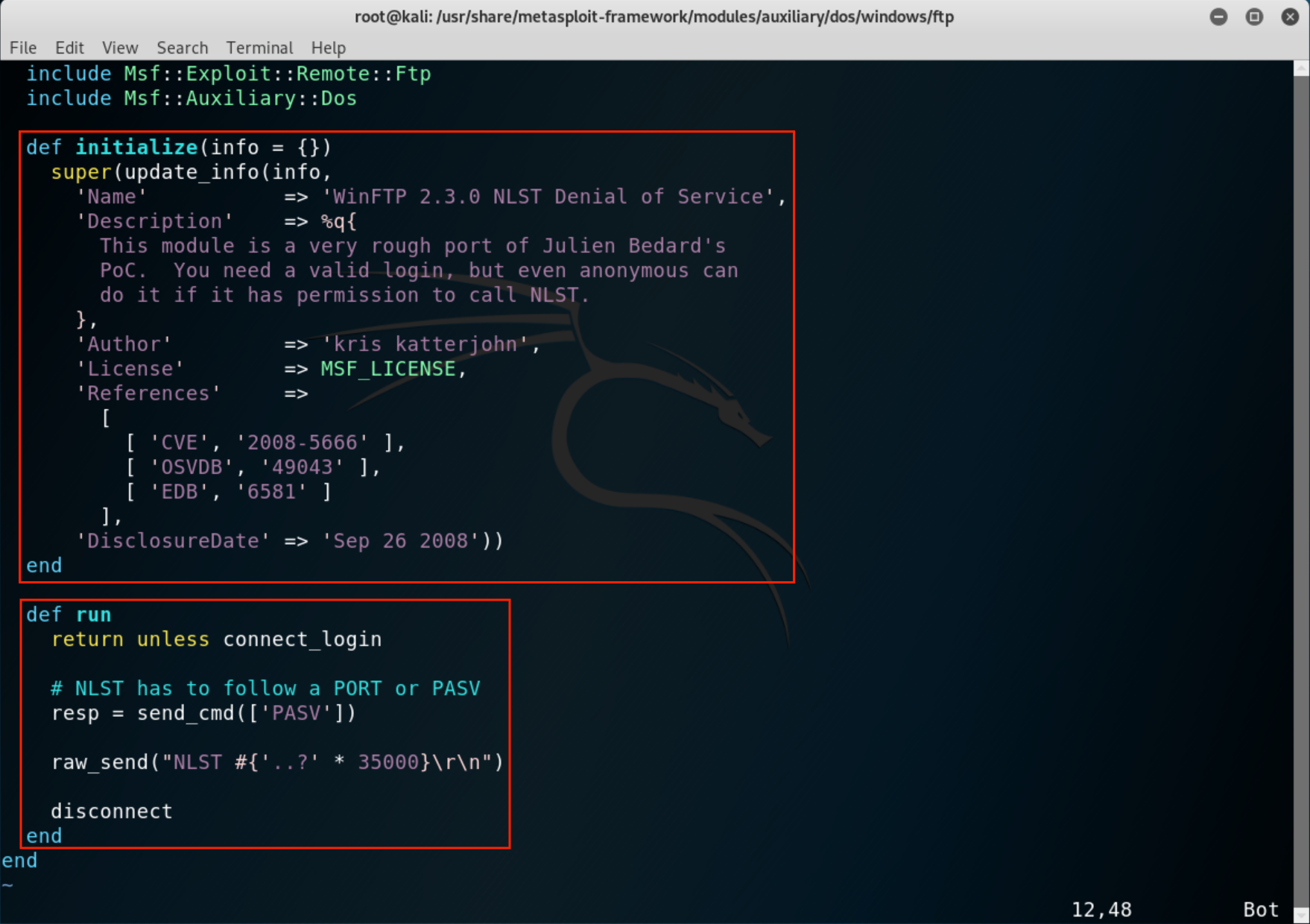Click the OSVDB '49043' value
The height and width of the screenshot is (924, 1310).
point(302,467)
